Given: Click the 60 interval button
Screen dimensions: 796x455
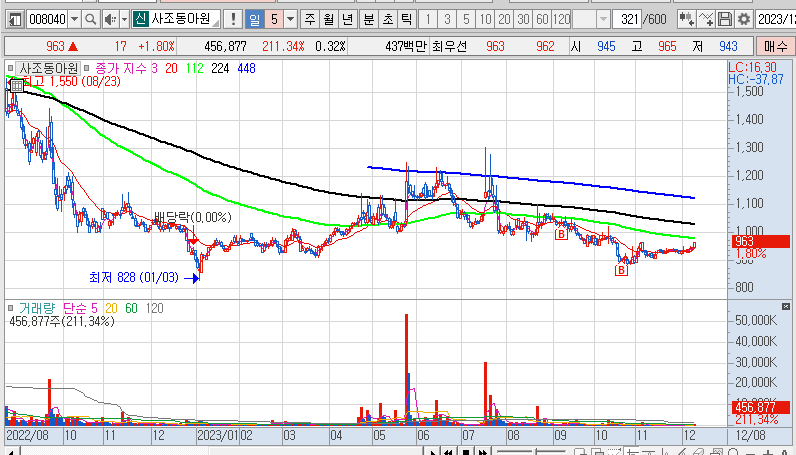Looking at the screenshot, I should tap(542, 20).
